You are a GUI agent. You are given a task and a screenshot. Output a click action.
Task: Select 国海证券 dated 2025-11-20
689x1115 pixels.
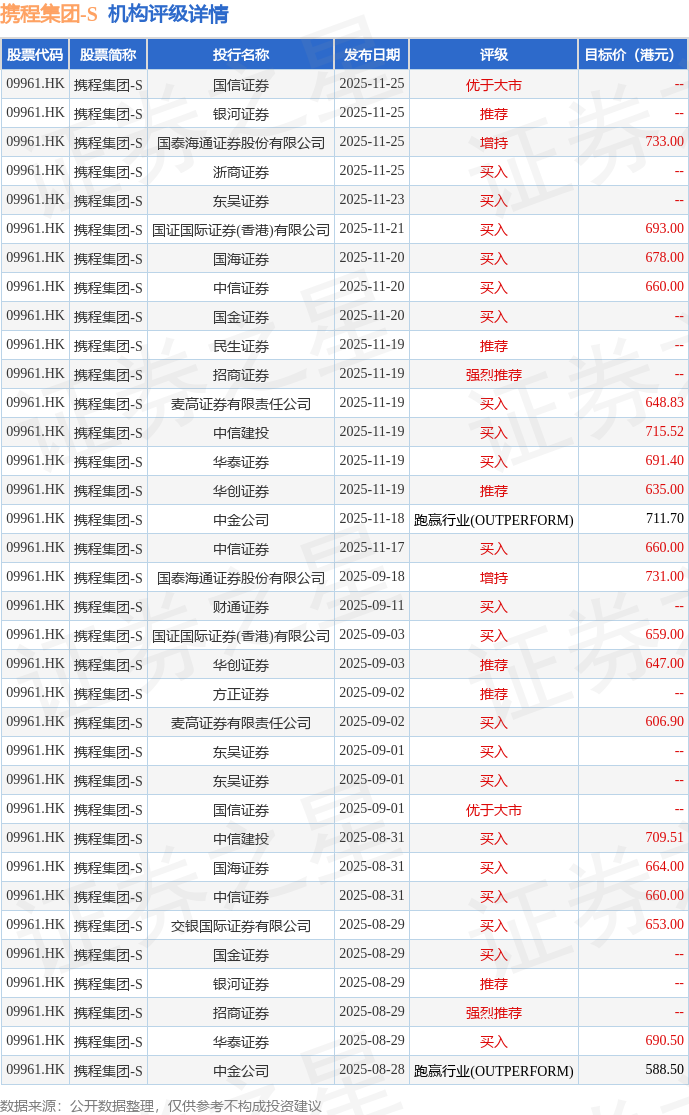pyautogui.click(x=241, y=259)
